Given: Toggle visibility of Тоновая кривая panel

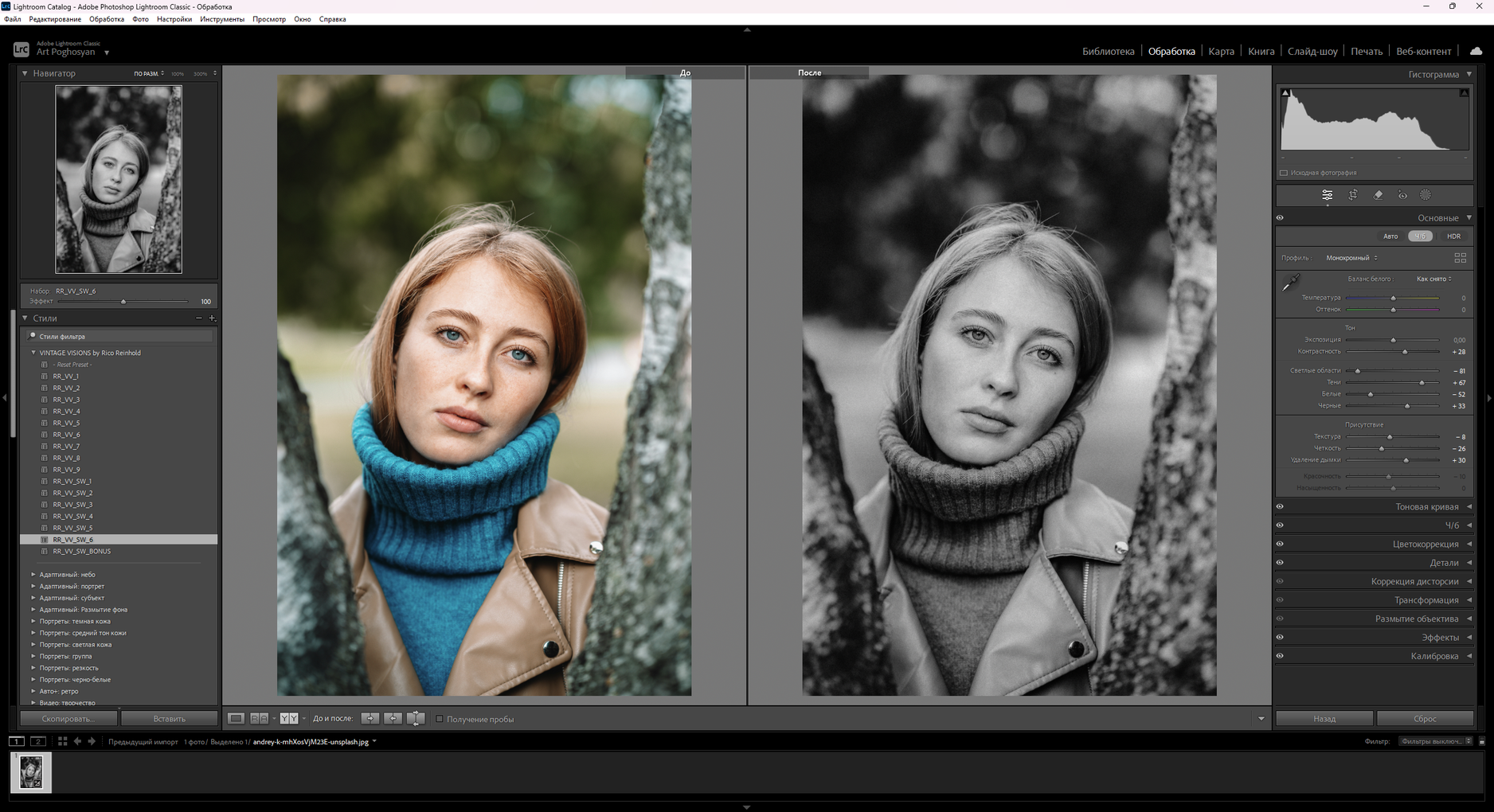Looking at the screenshot, I should point(1280,506).
